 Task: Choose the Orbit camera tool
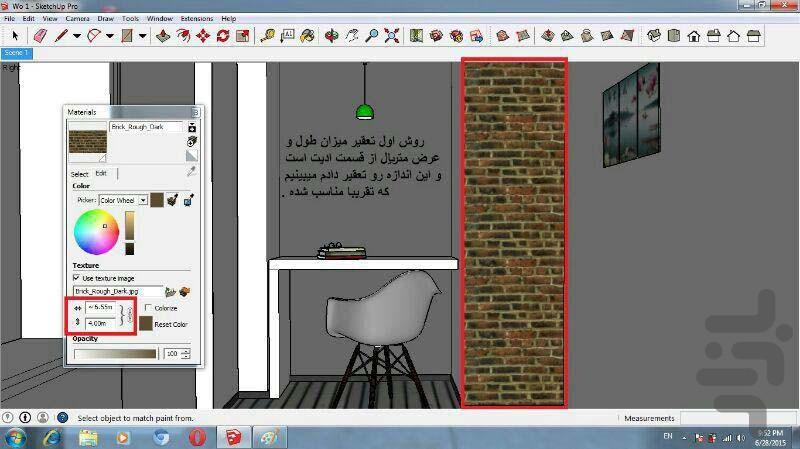[x=332, y=36]
